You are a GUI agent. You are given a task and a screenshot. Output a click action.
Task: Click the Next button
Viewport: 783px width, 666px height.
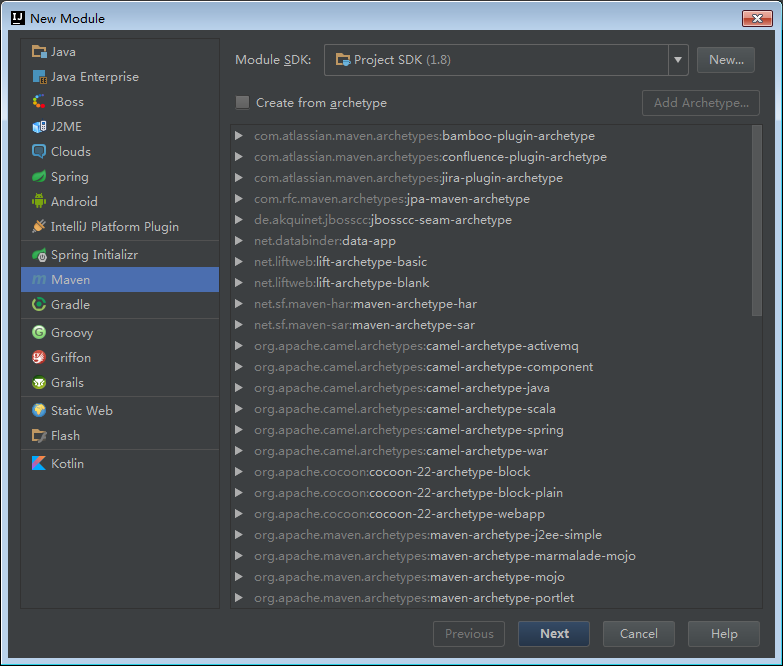[554, 634]
